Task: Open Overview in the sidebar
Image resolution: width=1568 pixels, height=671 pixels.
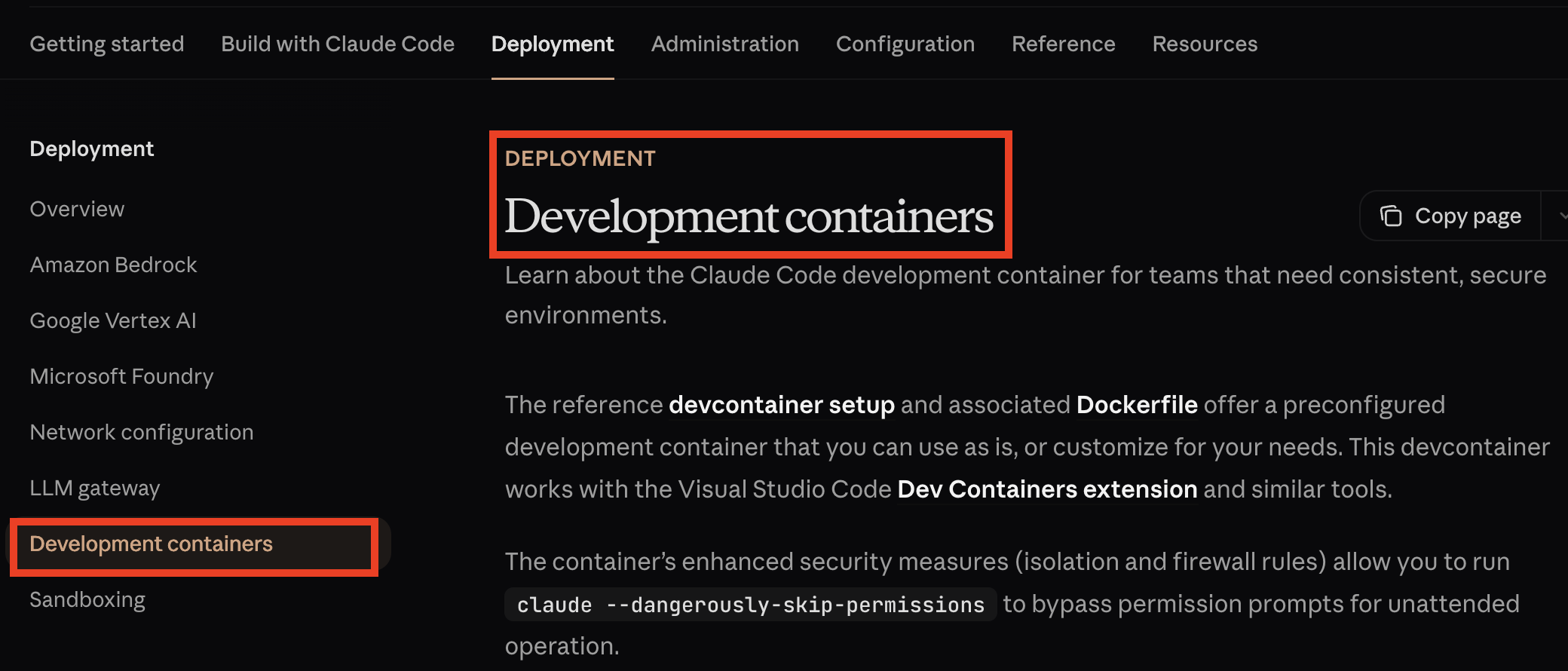Action: 77,209
